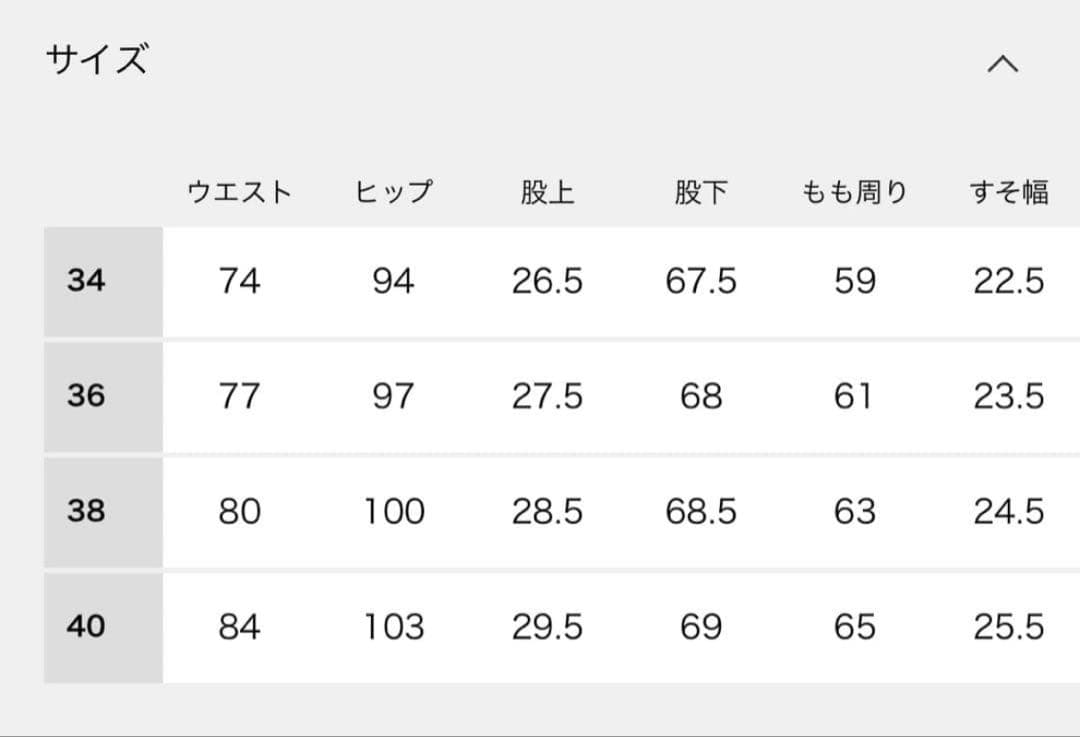Click the inseam value 69 for size 40

[701, 626]
